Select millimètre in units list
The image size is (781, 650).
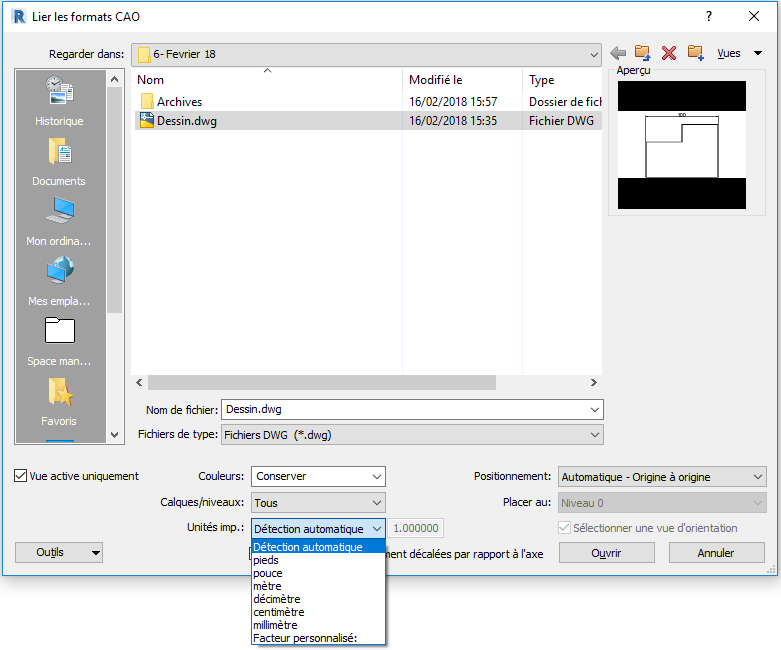(x=318, y=625)
